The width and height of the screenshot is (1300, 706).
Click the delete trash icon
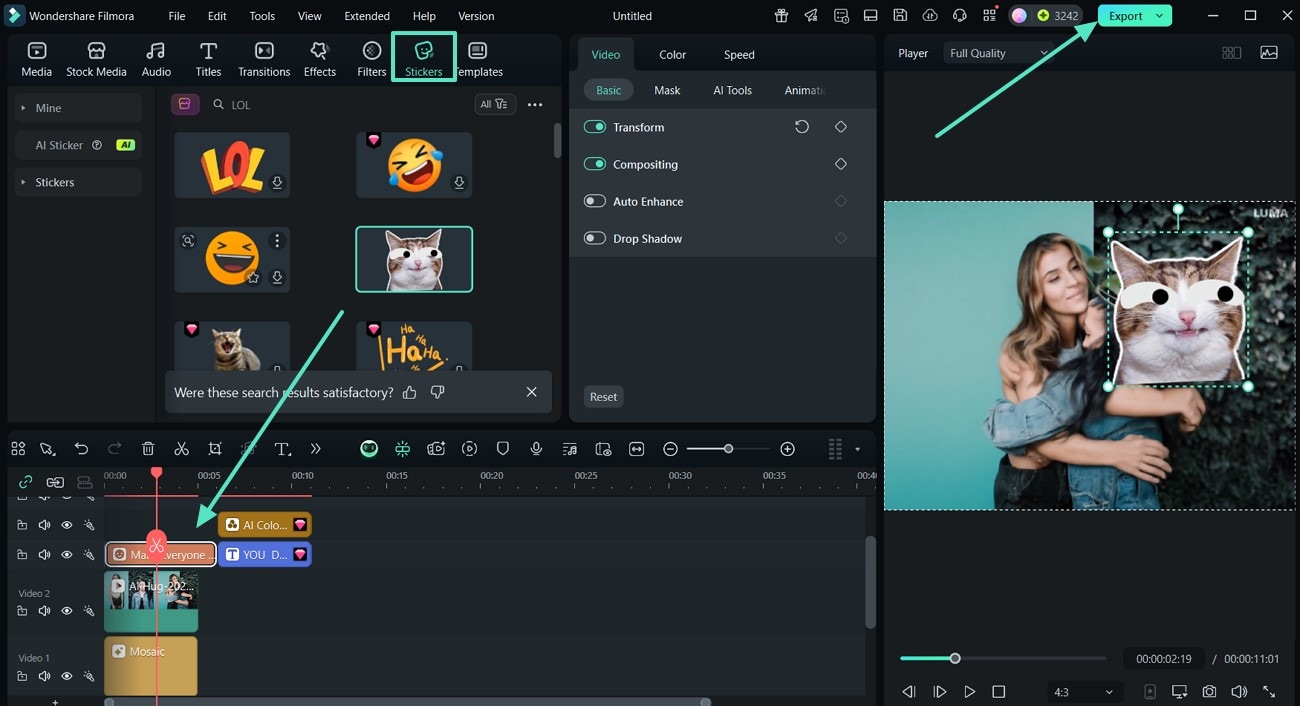pyautogui.click(x=148, y=449)
